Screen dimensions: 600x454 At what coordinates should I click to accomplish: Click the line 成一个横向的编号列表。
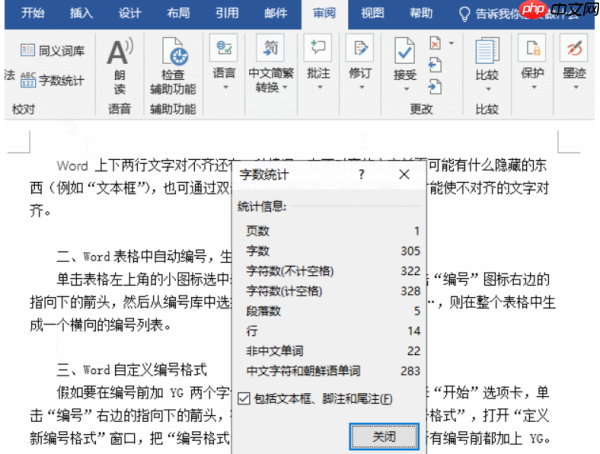(x=100, y=325)
